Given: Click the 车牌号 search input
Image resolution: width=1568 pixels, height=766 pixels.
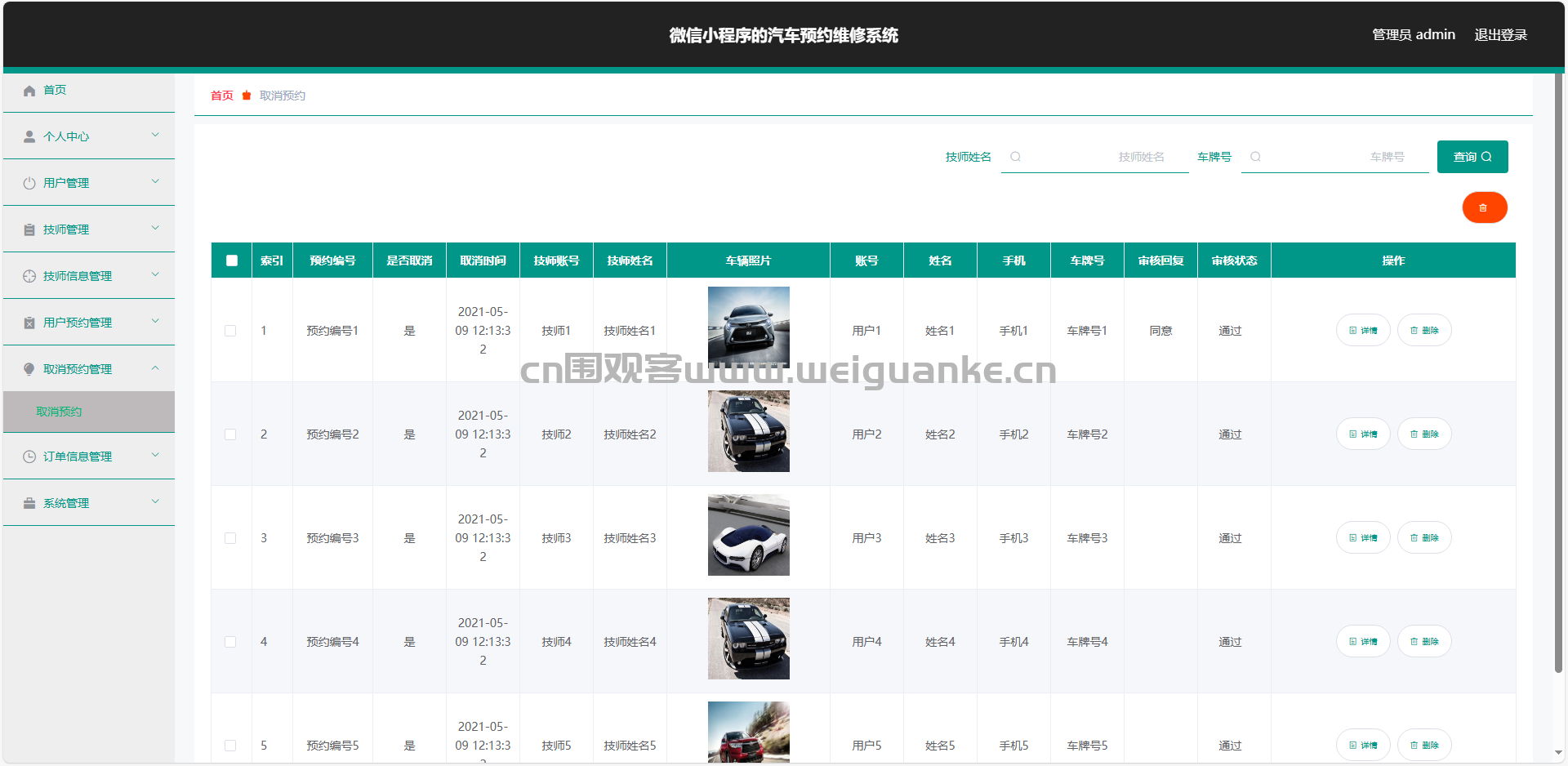Looking at the screenshot, I should pos(1335,157).
